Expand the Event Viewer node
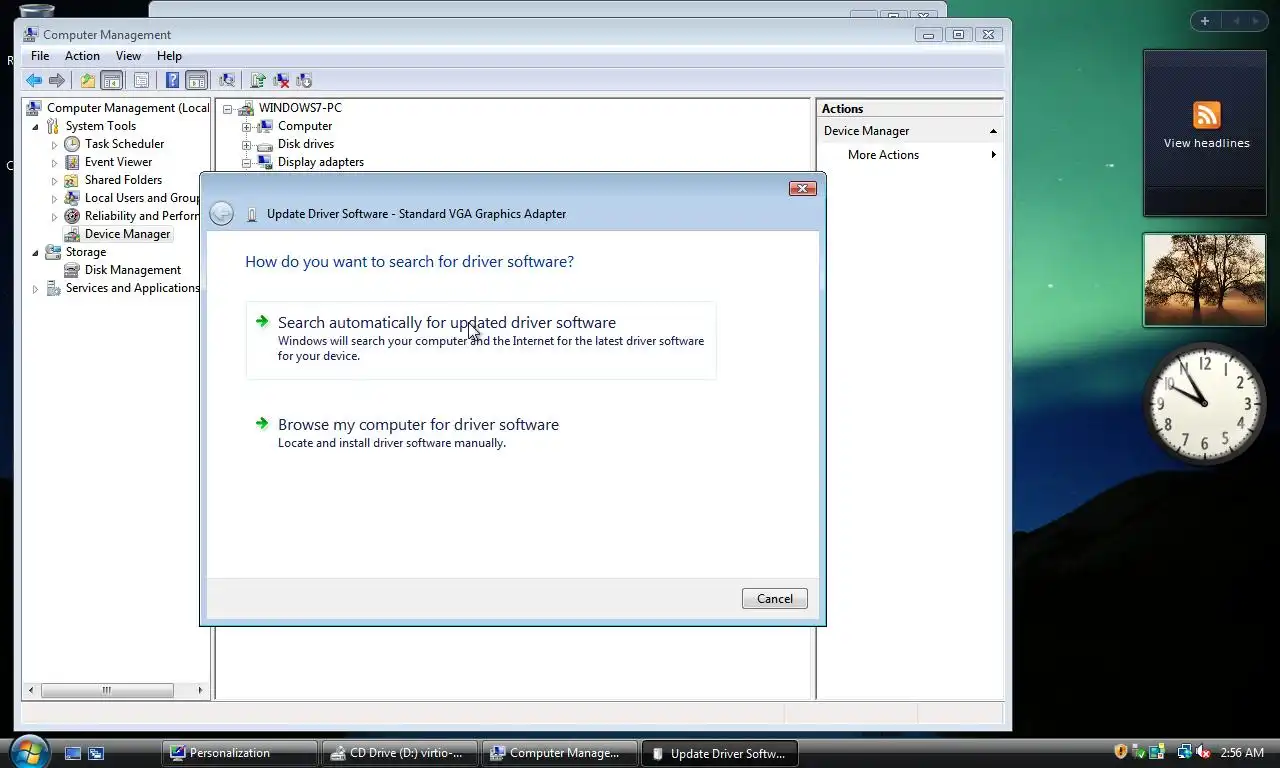1280x768 pixels. click(x=55, y=163)
